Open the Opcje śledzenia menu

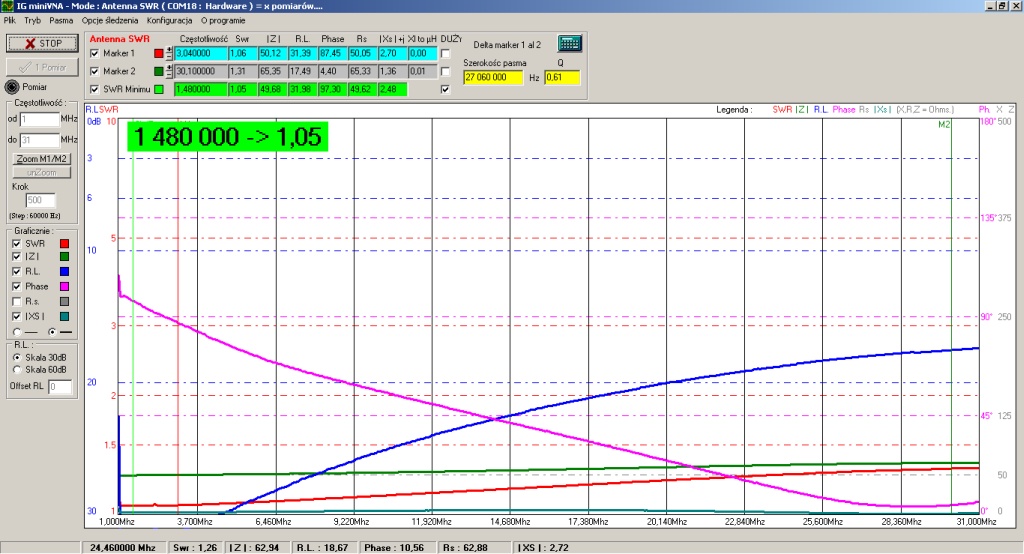pos(110,19)
